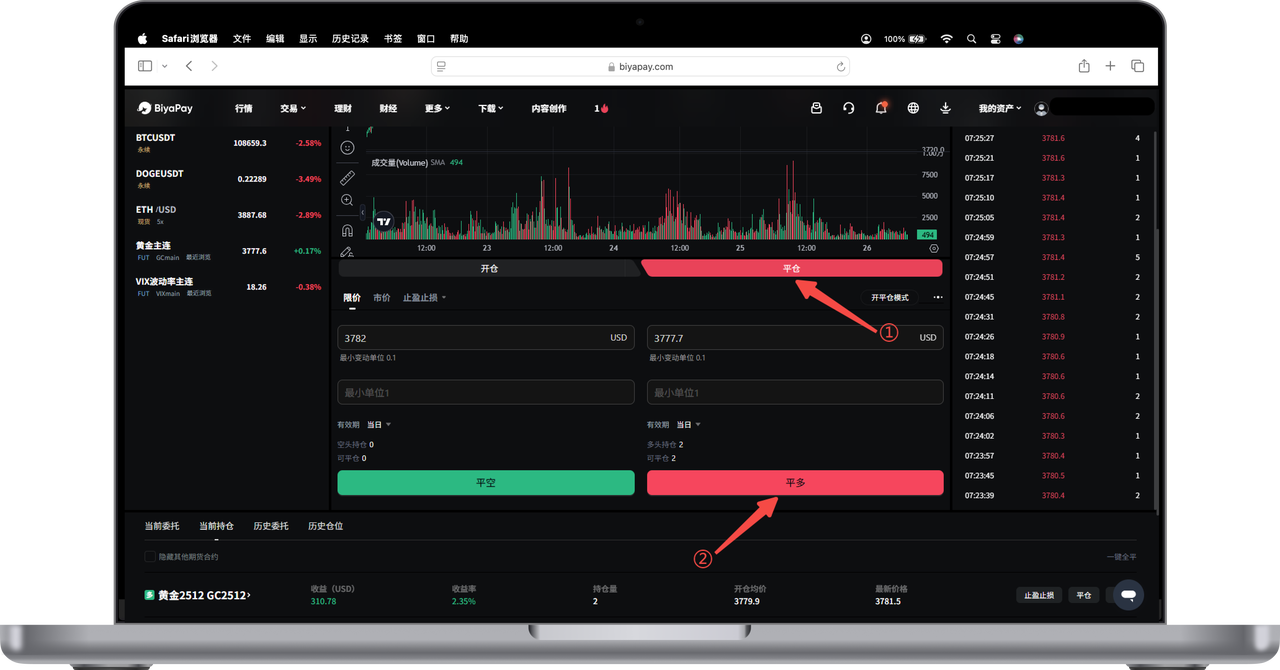Click the globe language icon
Screen dimensions: 1280x670
click(x=913, y=108)
